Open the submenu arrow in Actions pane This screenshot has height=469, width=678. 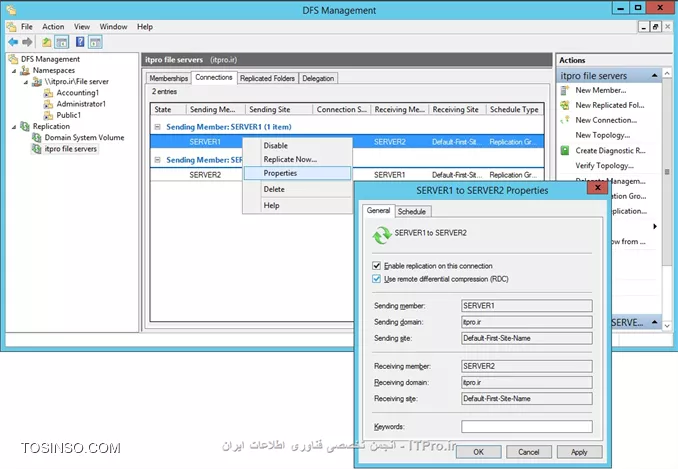(655, 226)
